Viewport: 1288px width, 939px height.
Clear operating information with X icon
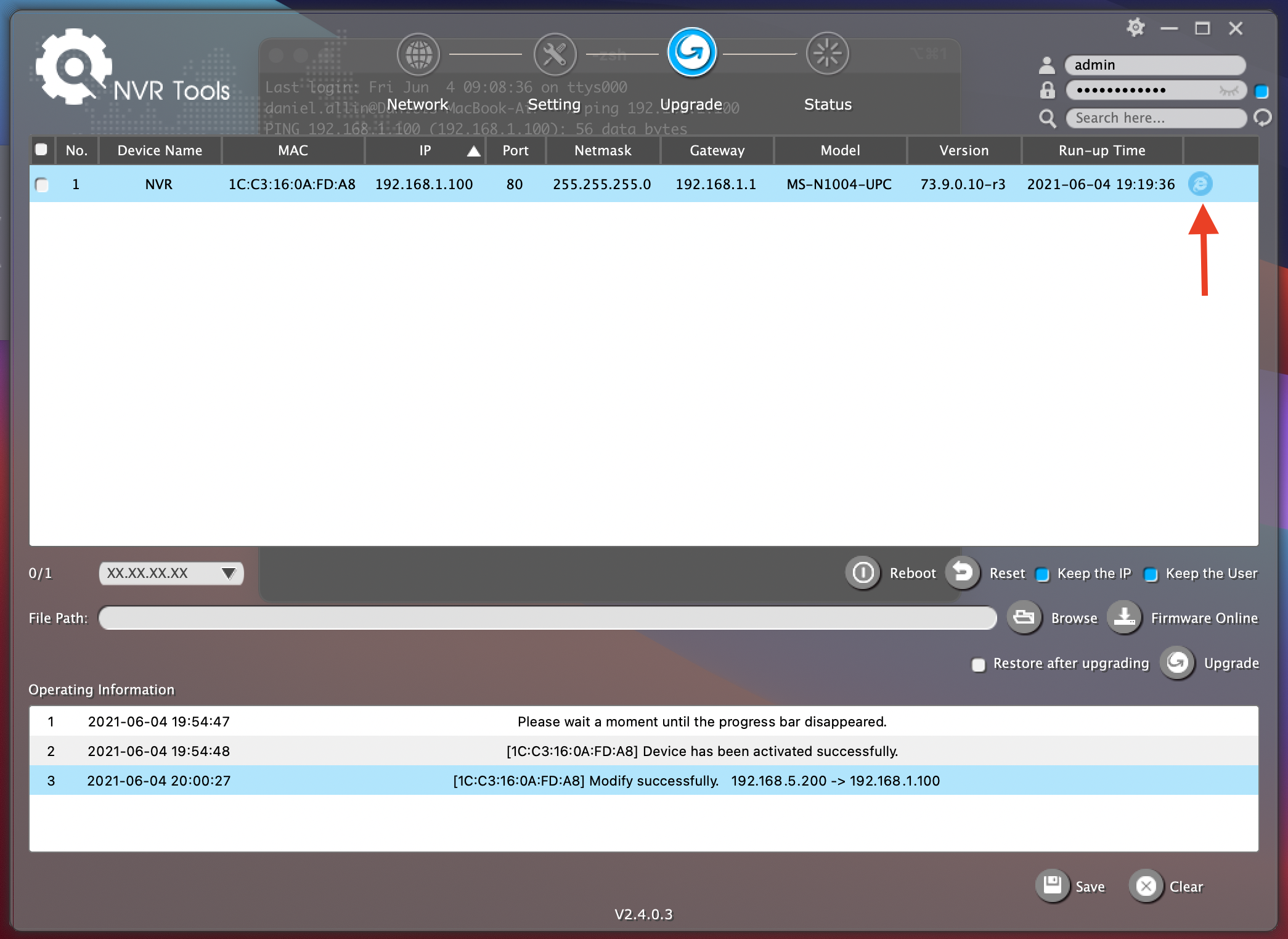point(1146,886)
